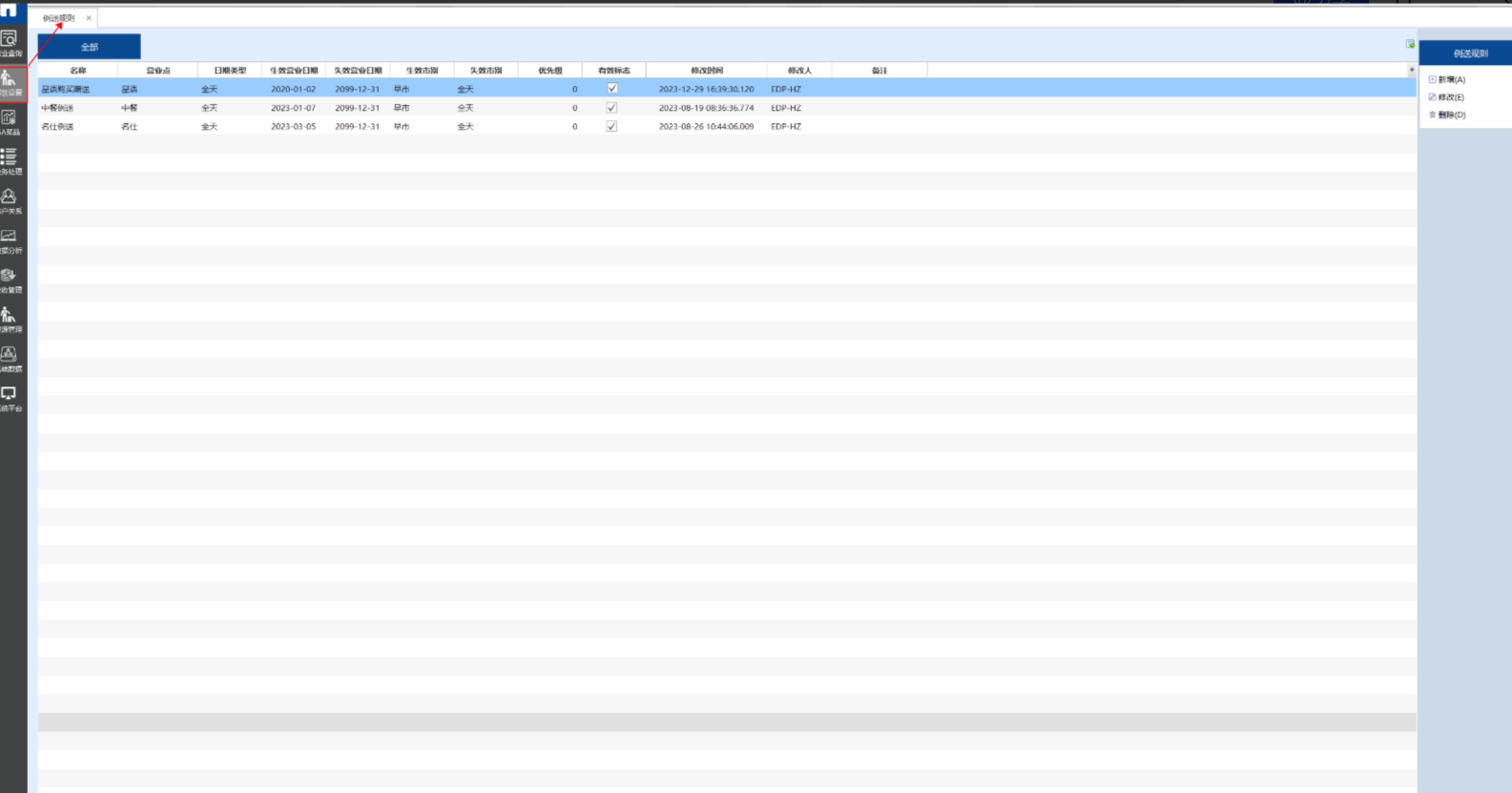
Task: Switch to the 例送规则 tab
Action: pos(59,18)
